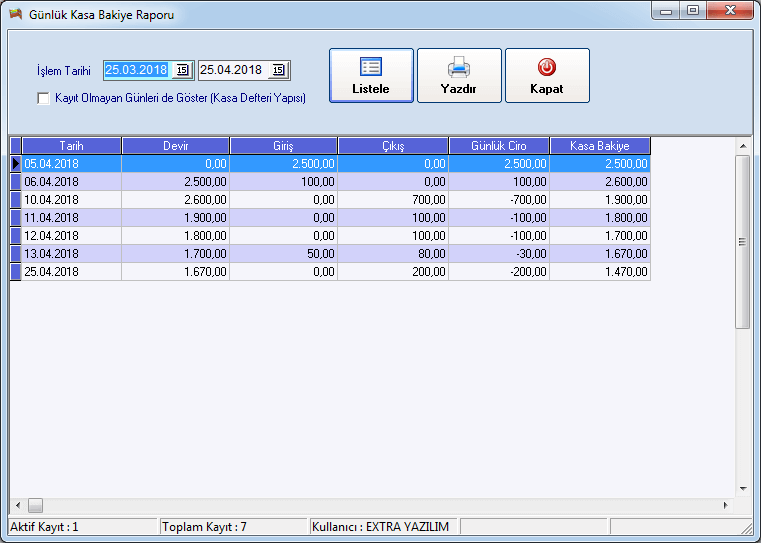The height and width of the screenshot is (543, 761).
Task: Click the Kasa Bakiye column header
Action: [600, 146]
